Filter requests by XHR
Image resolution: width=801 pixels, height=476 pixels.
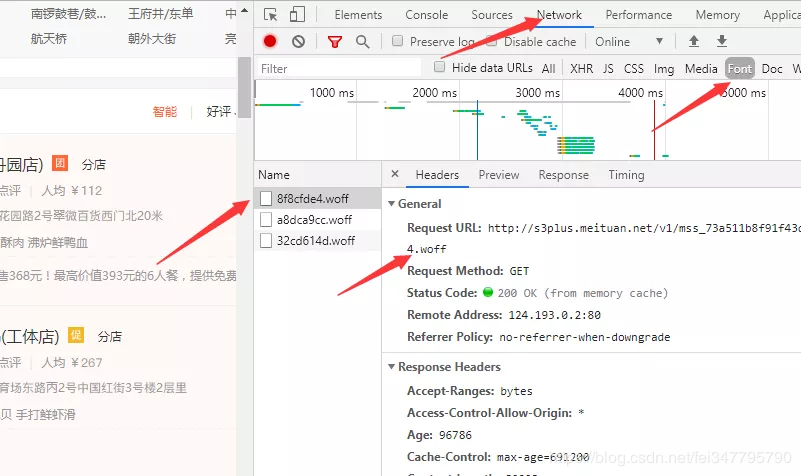coord(582,68)
